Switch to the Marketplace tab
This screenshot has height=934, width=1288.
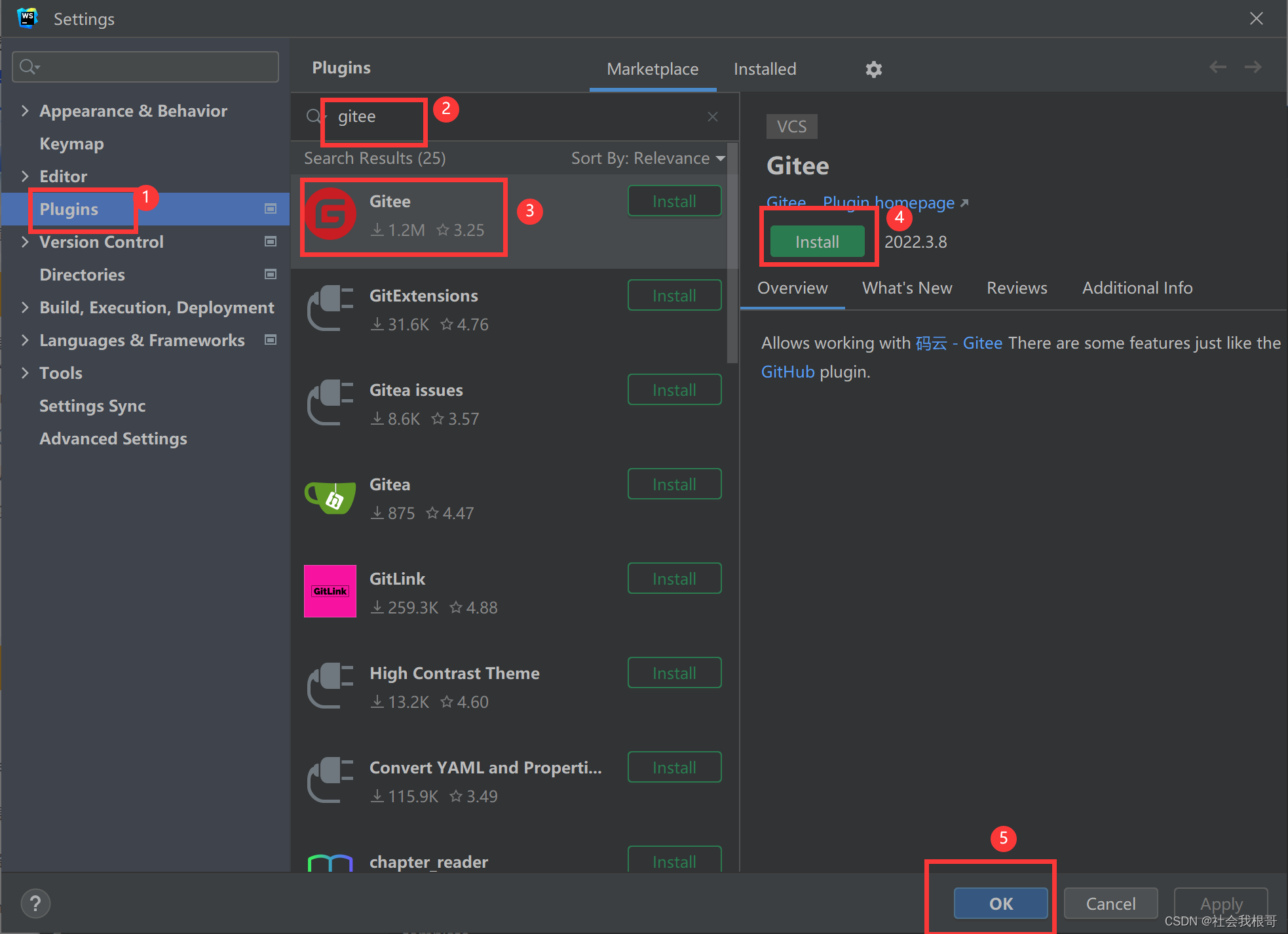pos(653,69)
